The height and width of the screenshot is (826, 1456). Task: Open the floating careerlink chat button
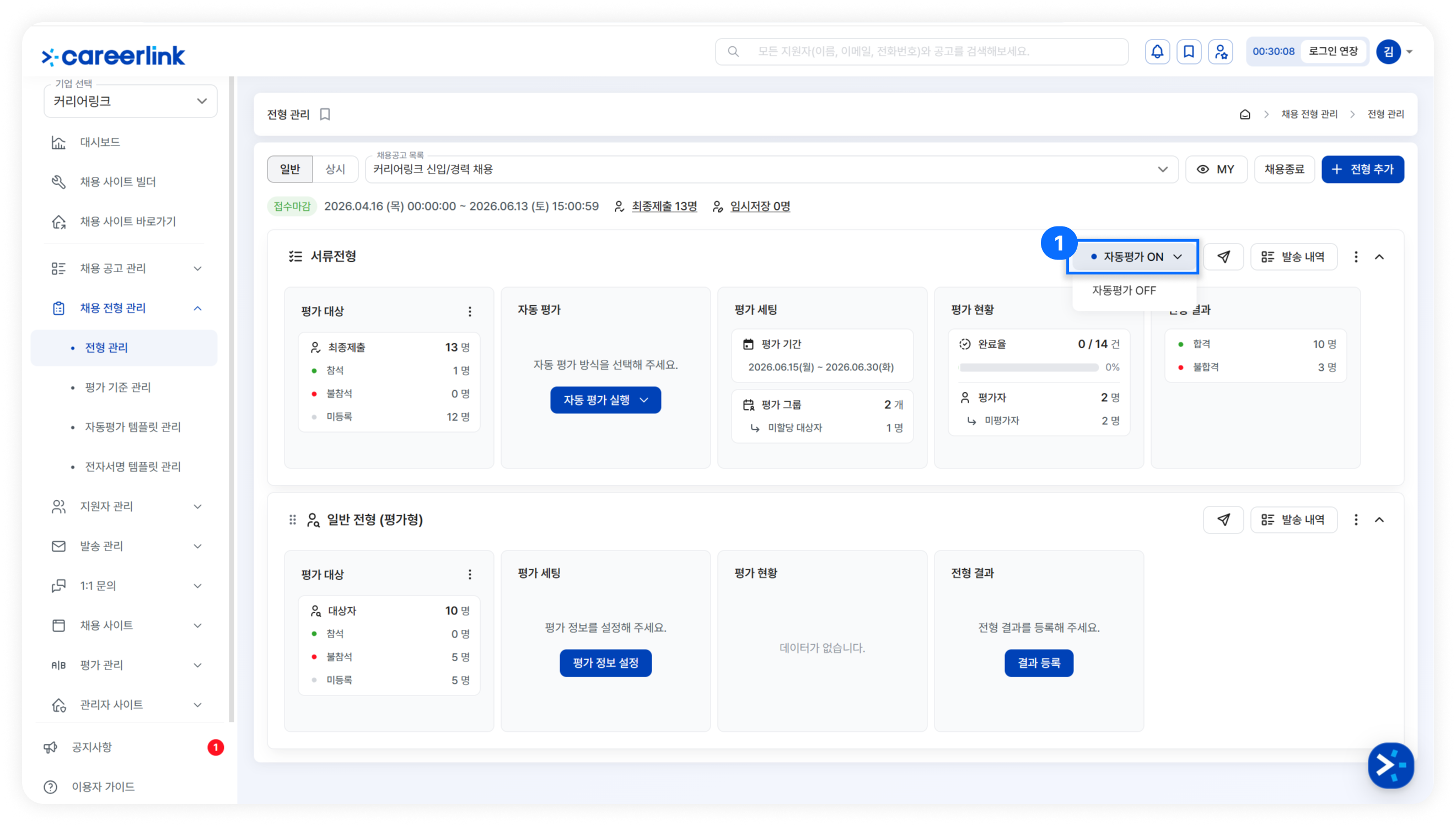1391,765
